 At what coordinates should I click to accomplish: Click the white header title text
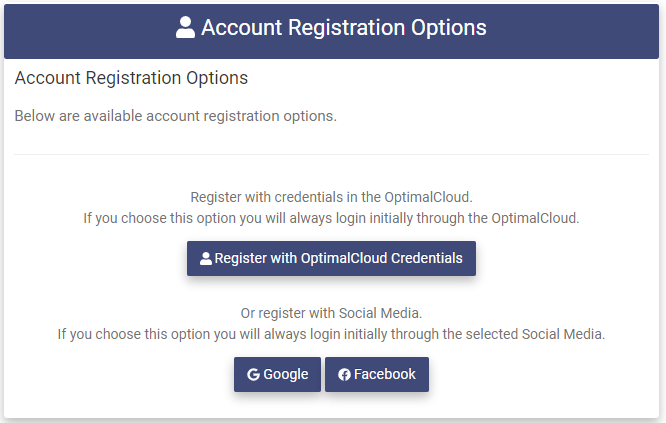pyautogui.click(x=343, y=28)
